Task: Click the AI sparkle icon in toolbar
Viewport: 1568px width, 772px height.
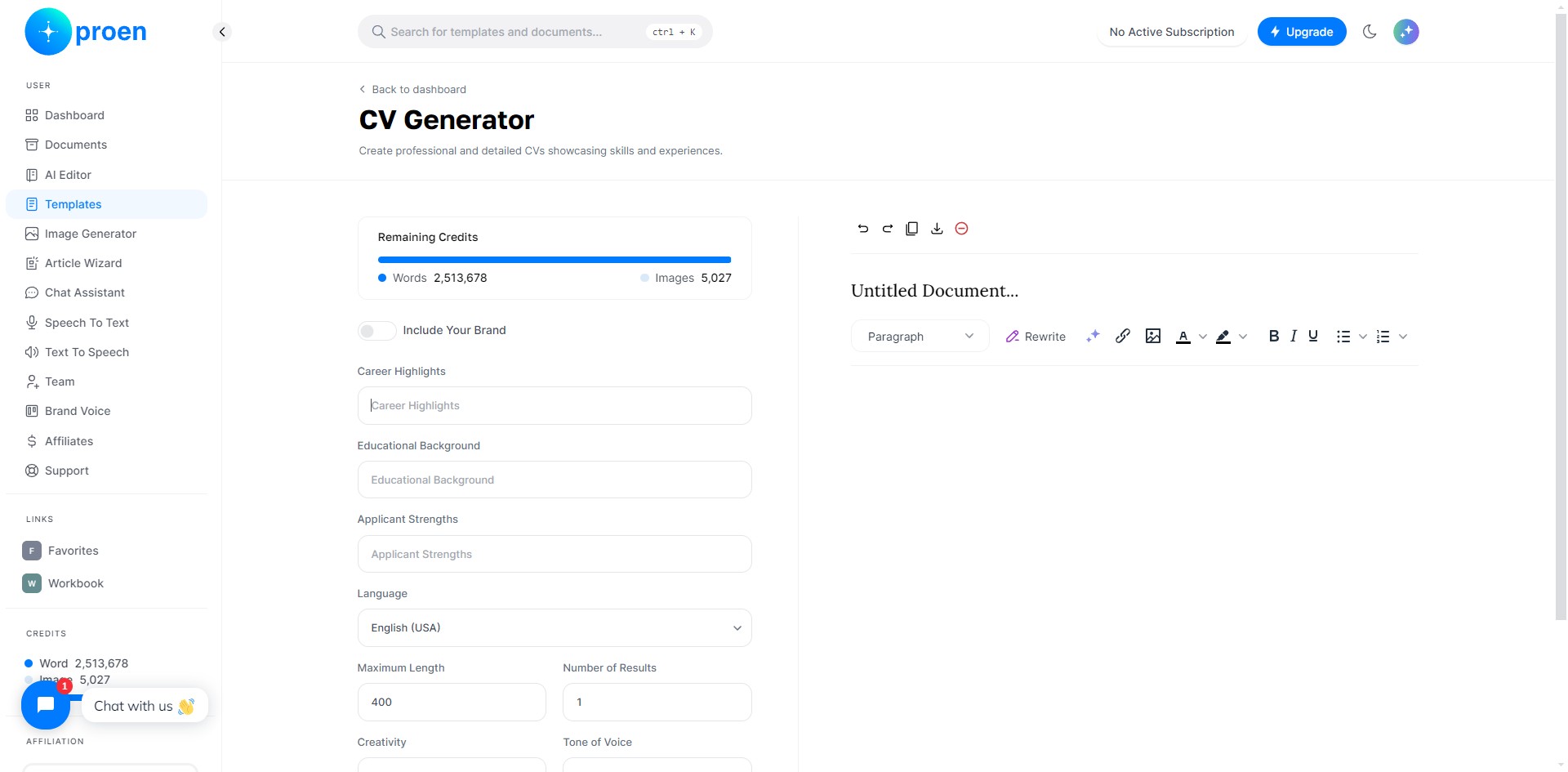Action: pyautogui.click(x=1093, y=336)
